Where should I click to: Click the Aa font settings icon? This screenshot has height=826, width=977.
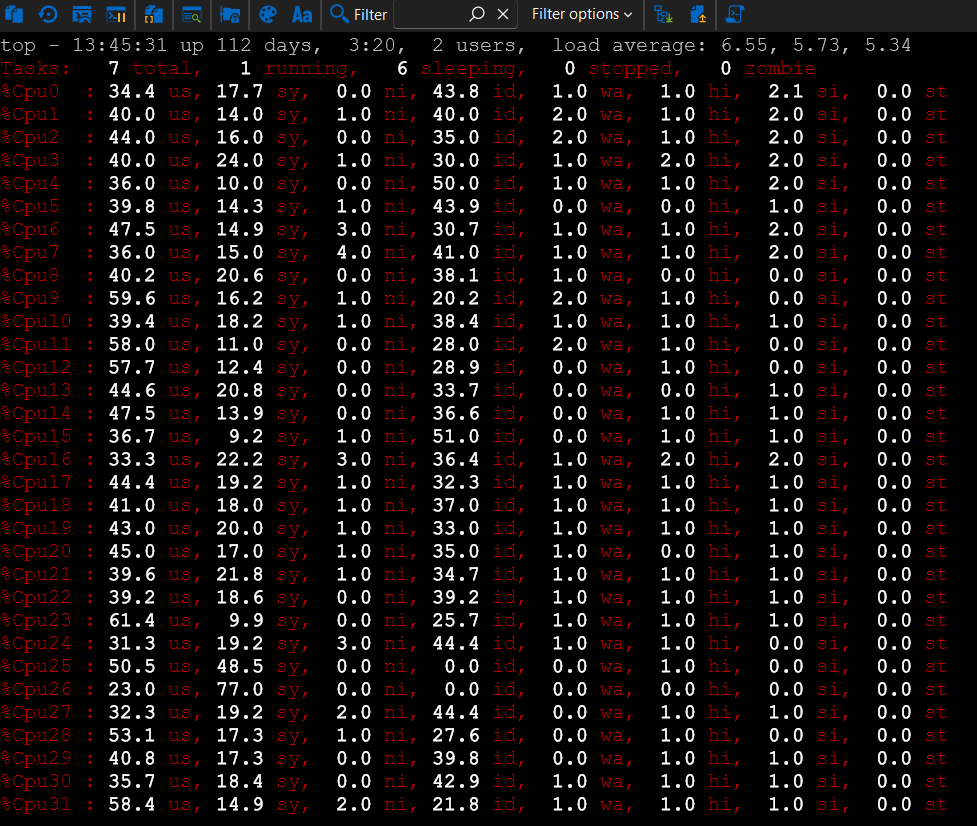pos(301,14)
